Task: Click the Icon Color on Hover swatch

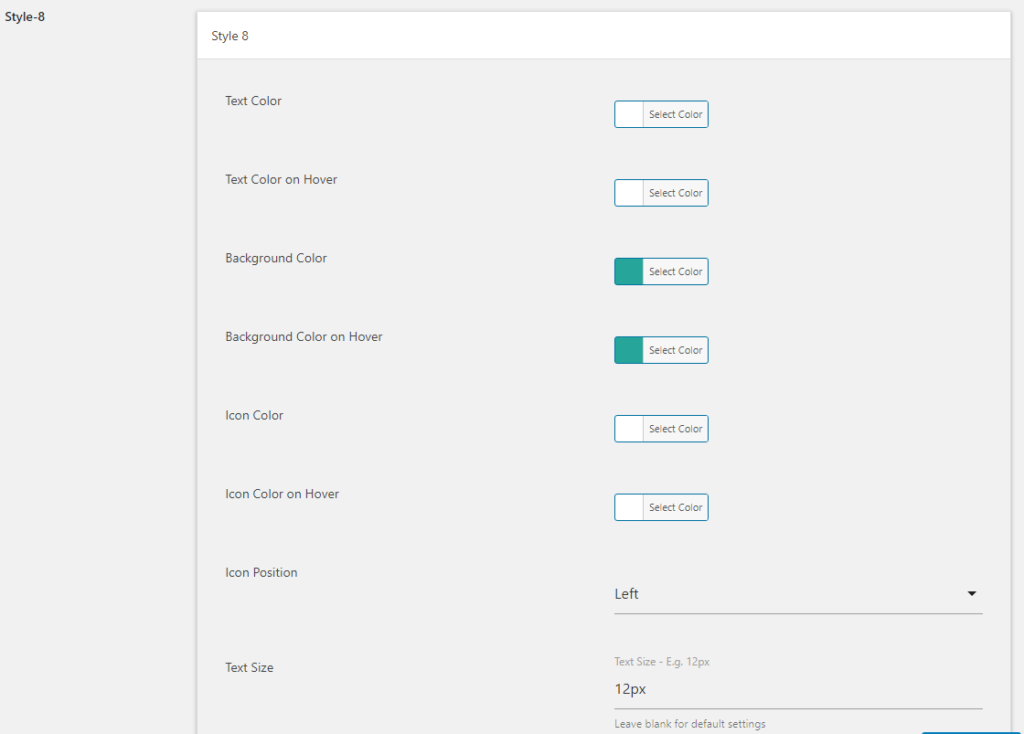Action: coord(629,508)
